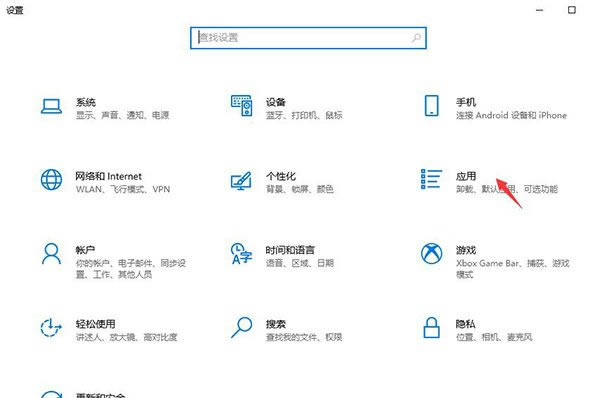
Task: Open the 更新和安全 category at bottom
Action: 101,395
